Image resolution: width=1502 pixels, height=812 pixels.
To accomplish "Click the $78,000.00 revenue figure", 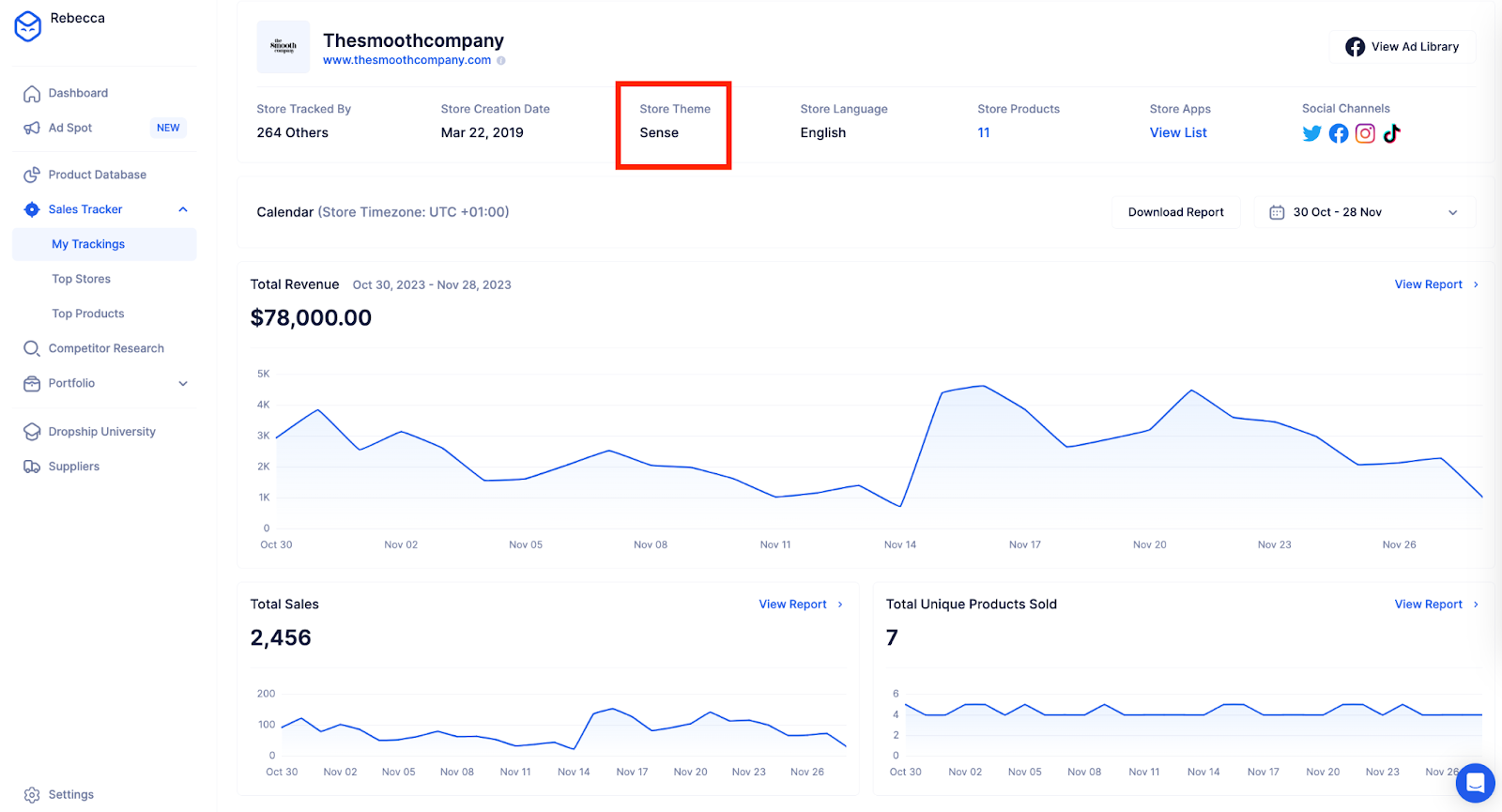I will coord(311,318).
